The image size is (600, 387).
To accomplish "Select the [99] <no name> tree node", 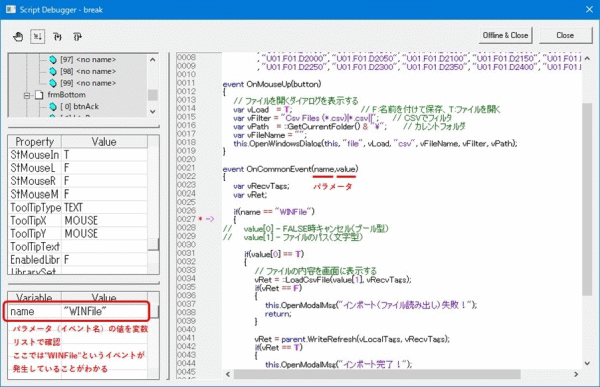I will [x=88, y=83].
